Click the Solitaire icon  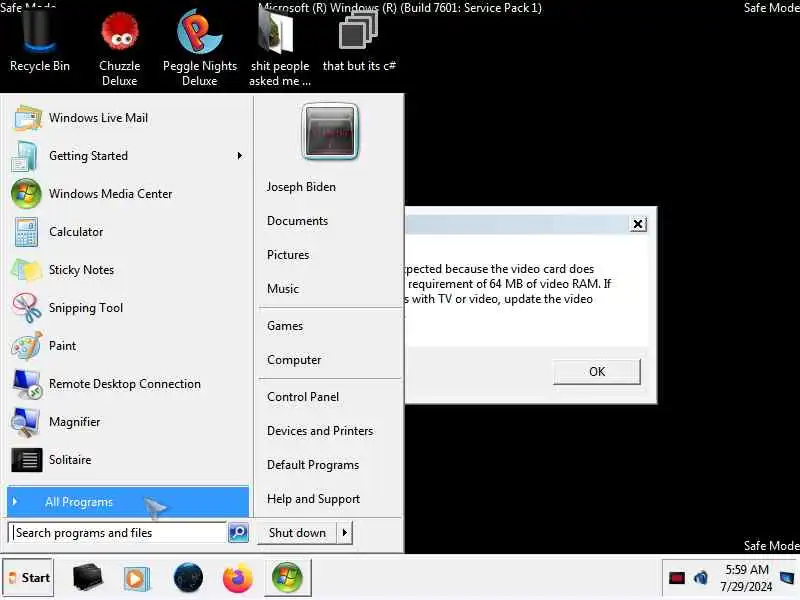coord(27,460)
